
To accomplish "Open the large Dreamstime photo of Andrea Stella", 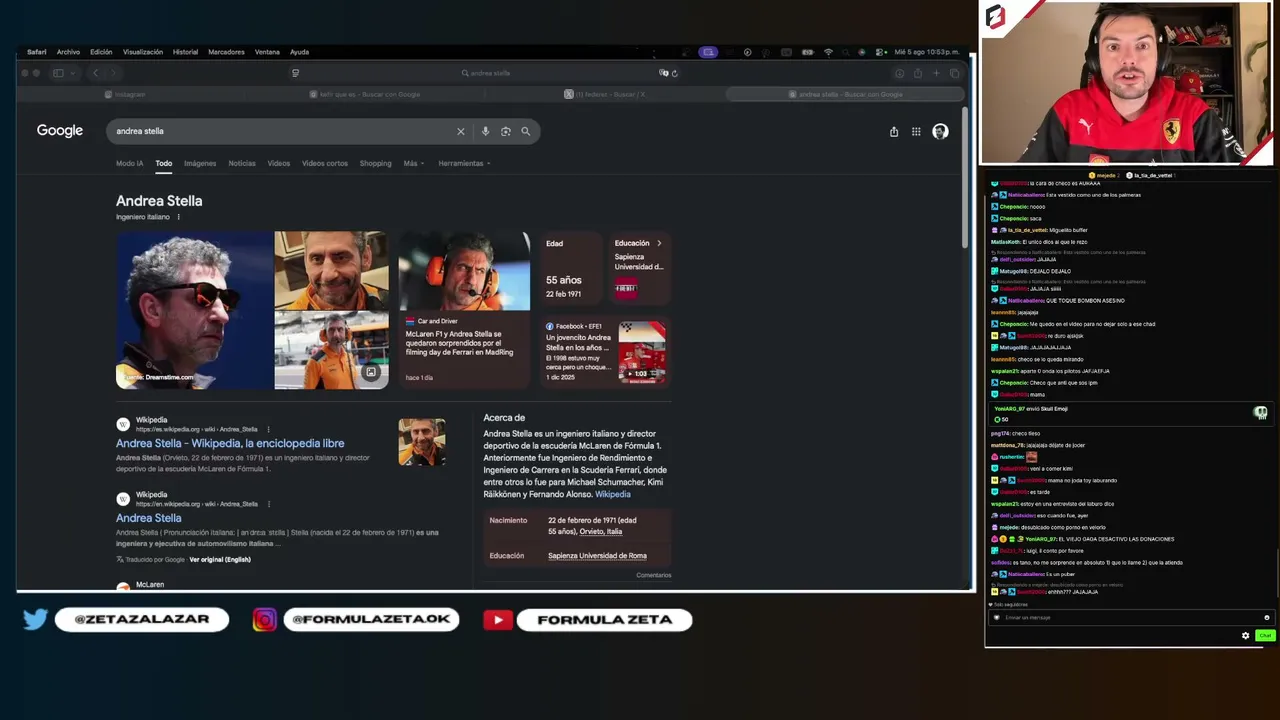I will click(x=194, y=310).
